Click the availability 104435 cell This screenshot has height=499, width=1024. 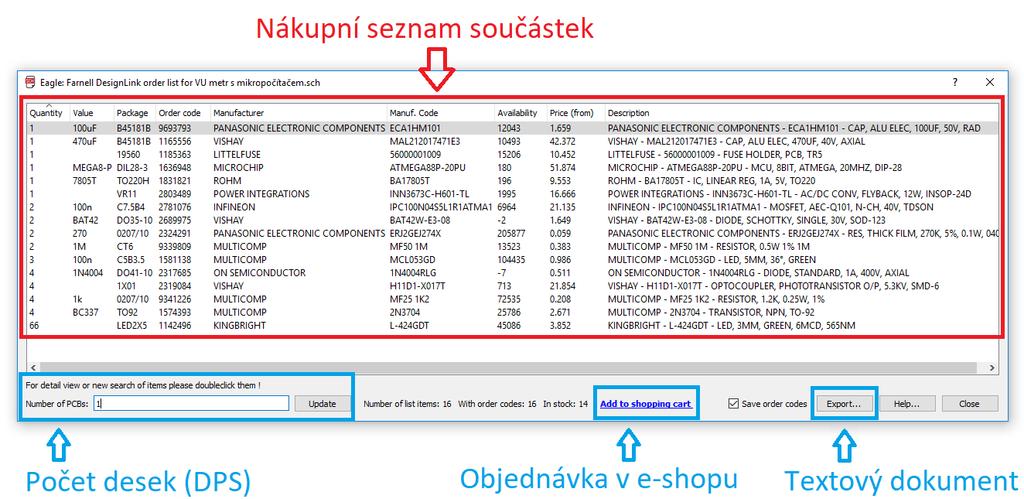pos(511,259)
